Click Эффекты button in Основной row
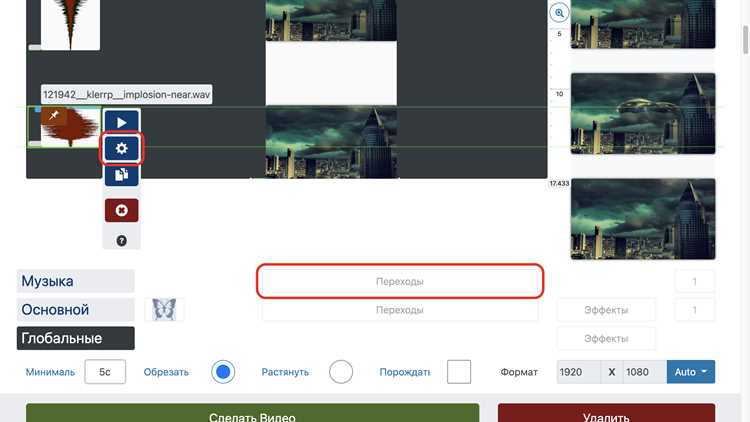Image resolution: width=750 pixels, height=422 pixels. (x=606, y=310)
